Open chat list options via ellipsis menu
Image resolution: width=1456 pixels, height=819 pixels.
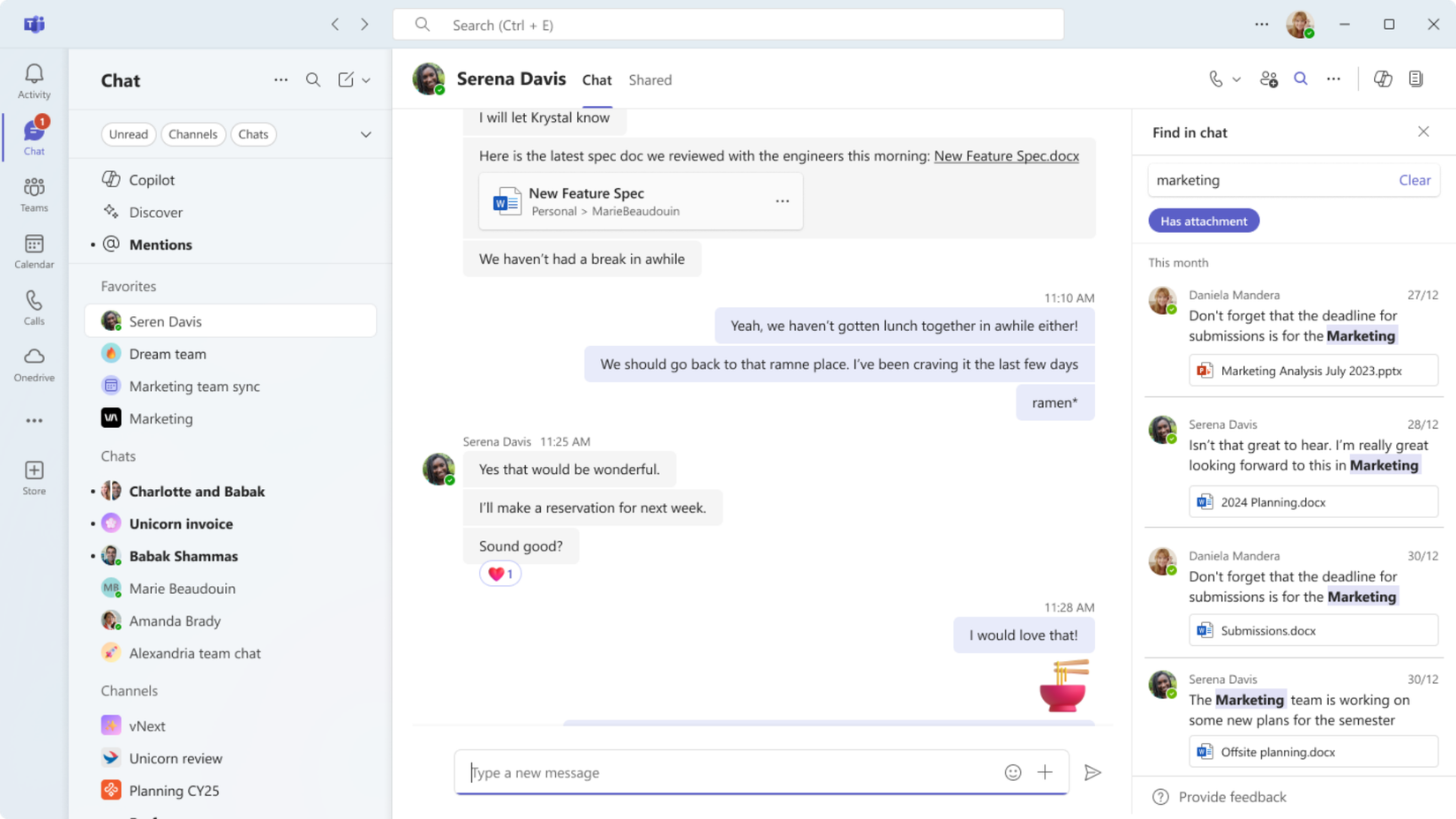[281, 79]
